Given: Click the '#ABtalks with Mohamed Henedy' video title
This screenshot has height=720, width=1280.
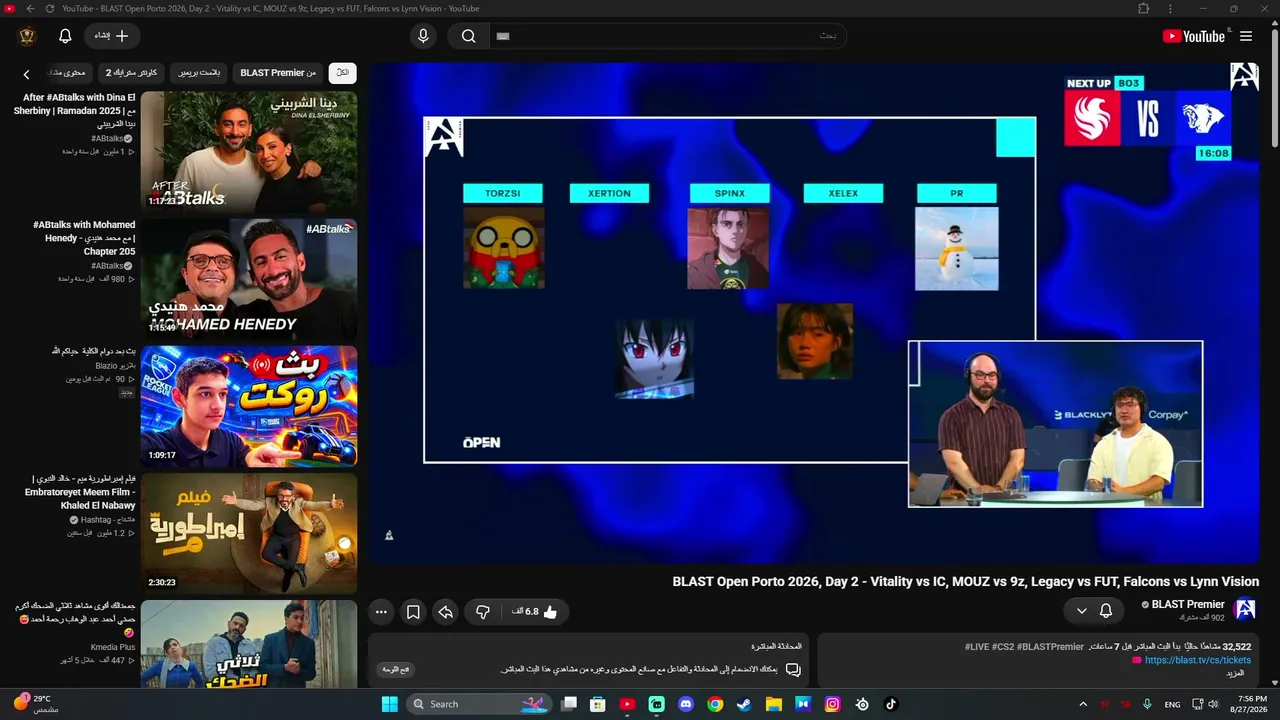Looking at the screenshot, I should point(84,238).
